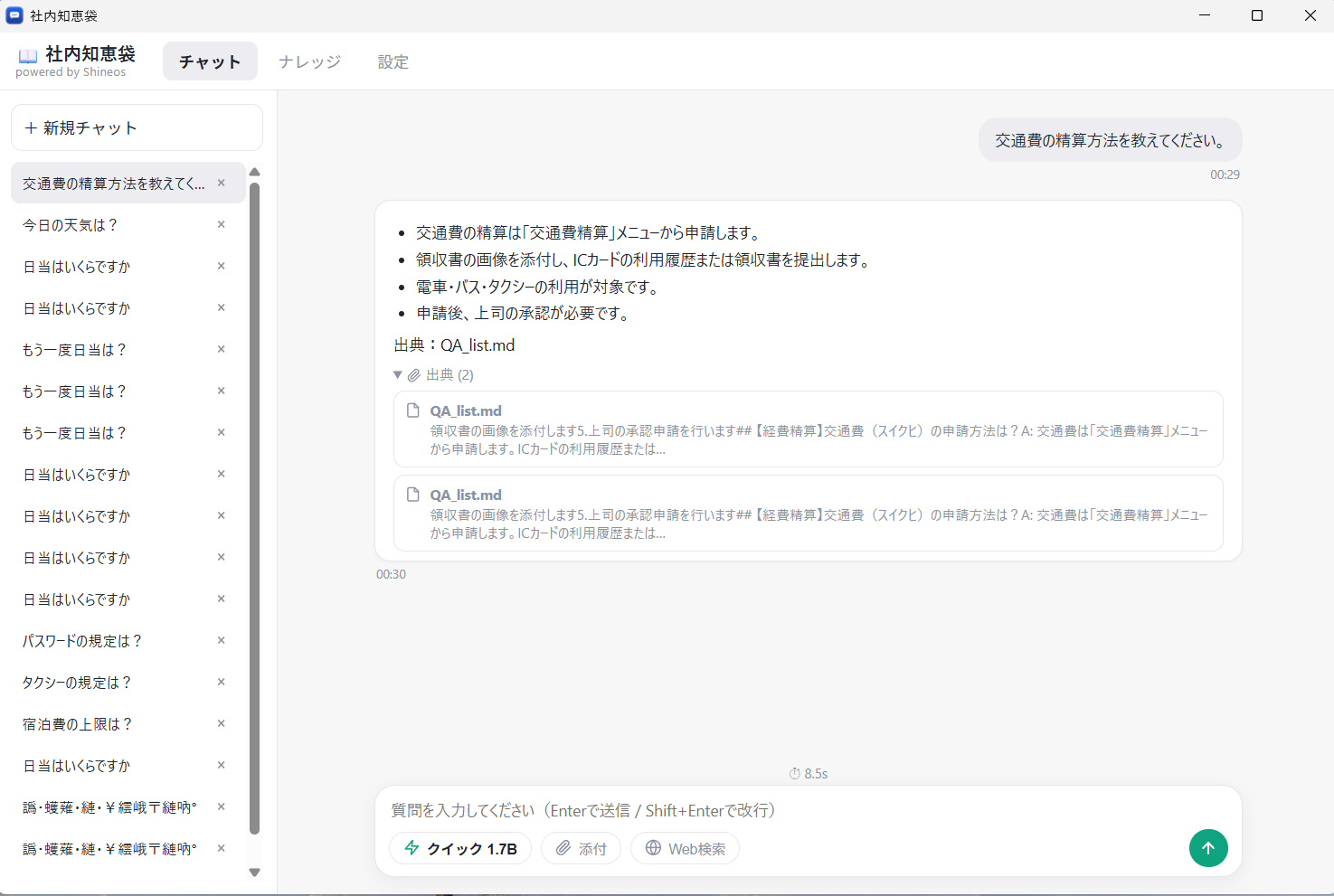Send the question with the green arrow button
The width and height of the screenshot is (1334, 896).
point(1208,848)
